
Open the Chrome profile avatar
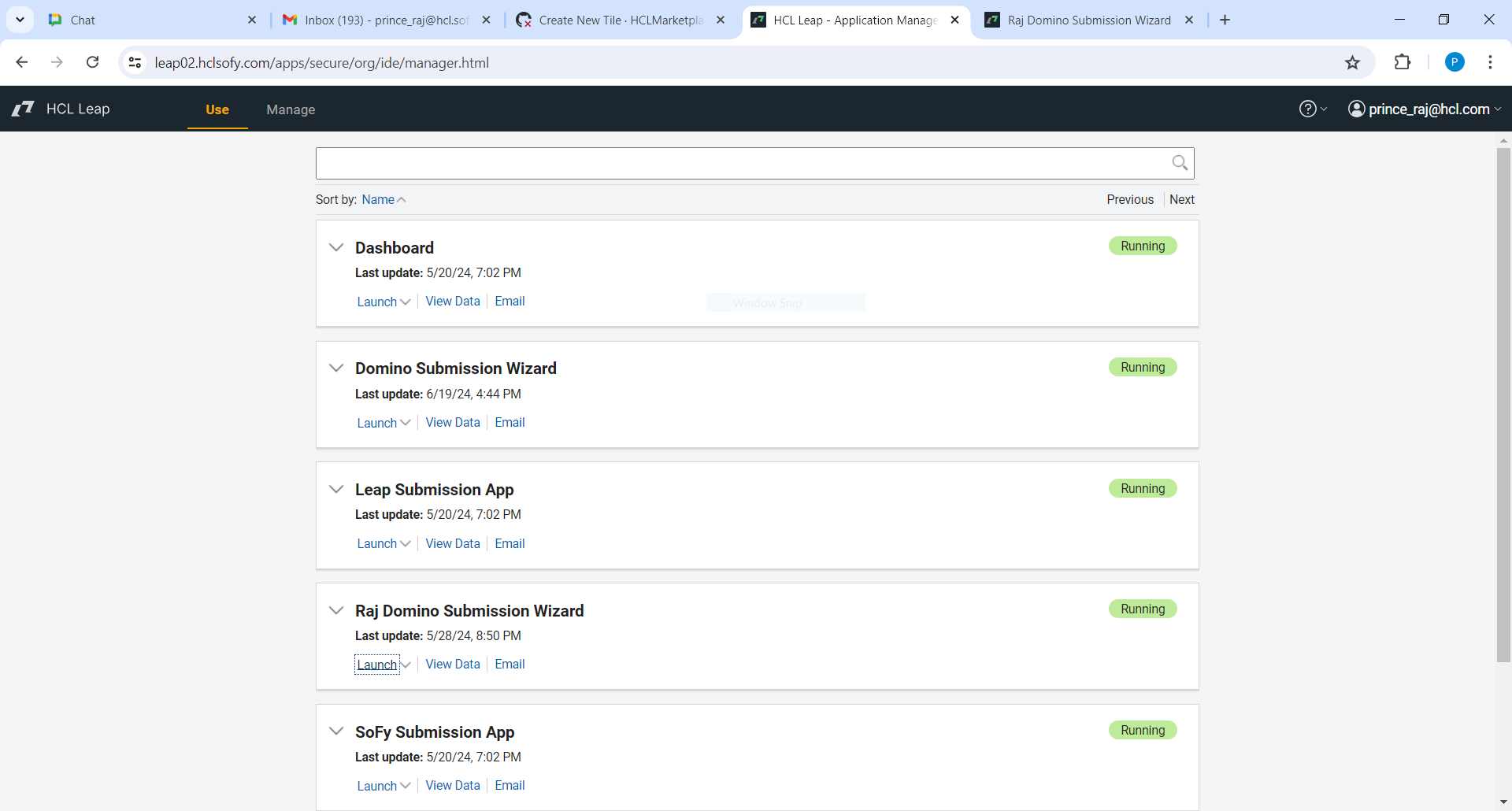1455,62
